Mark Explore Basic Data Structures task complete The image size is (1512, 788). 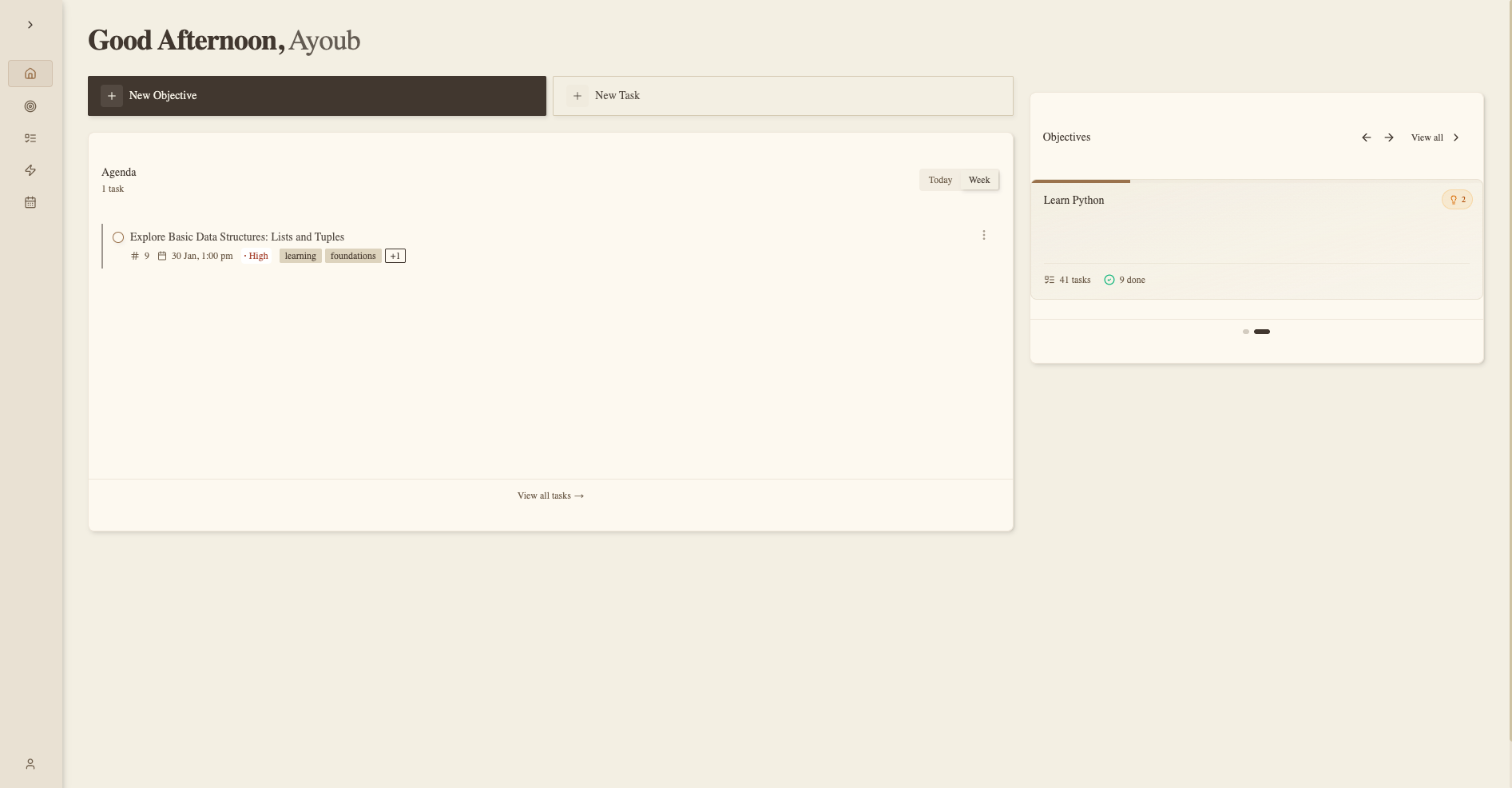tap(118, 237)
